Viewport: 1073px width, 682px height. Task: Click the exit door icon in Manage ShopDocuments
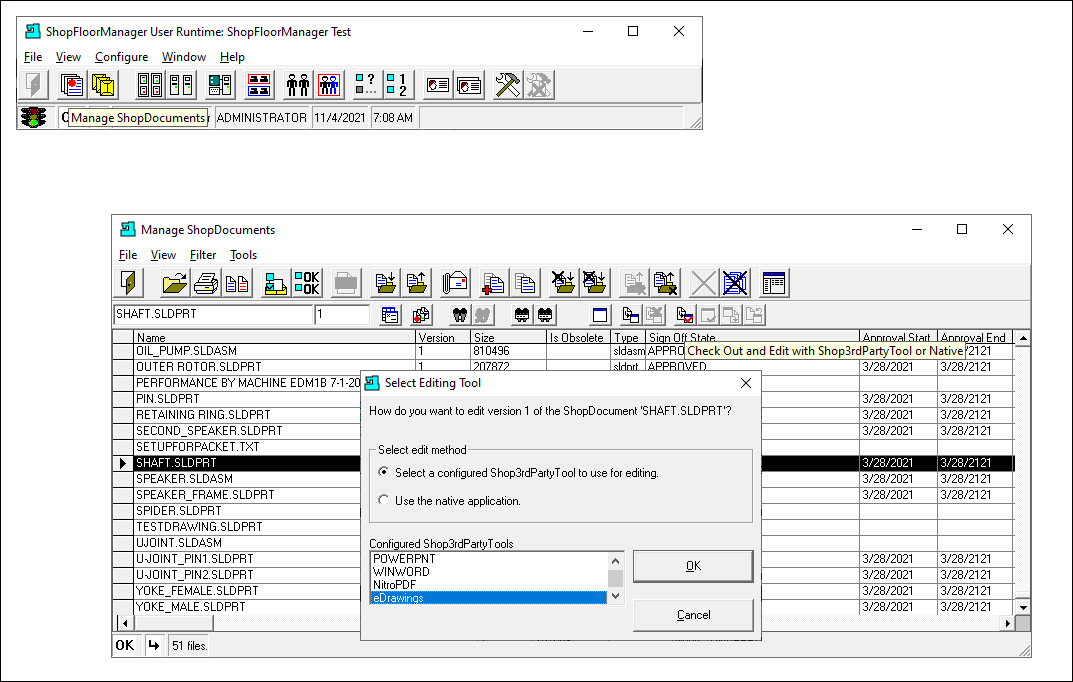point(128,283)
